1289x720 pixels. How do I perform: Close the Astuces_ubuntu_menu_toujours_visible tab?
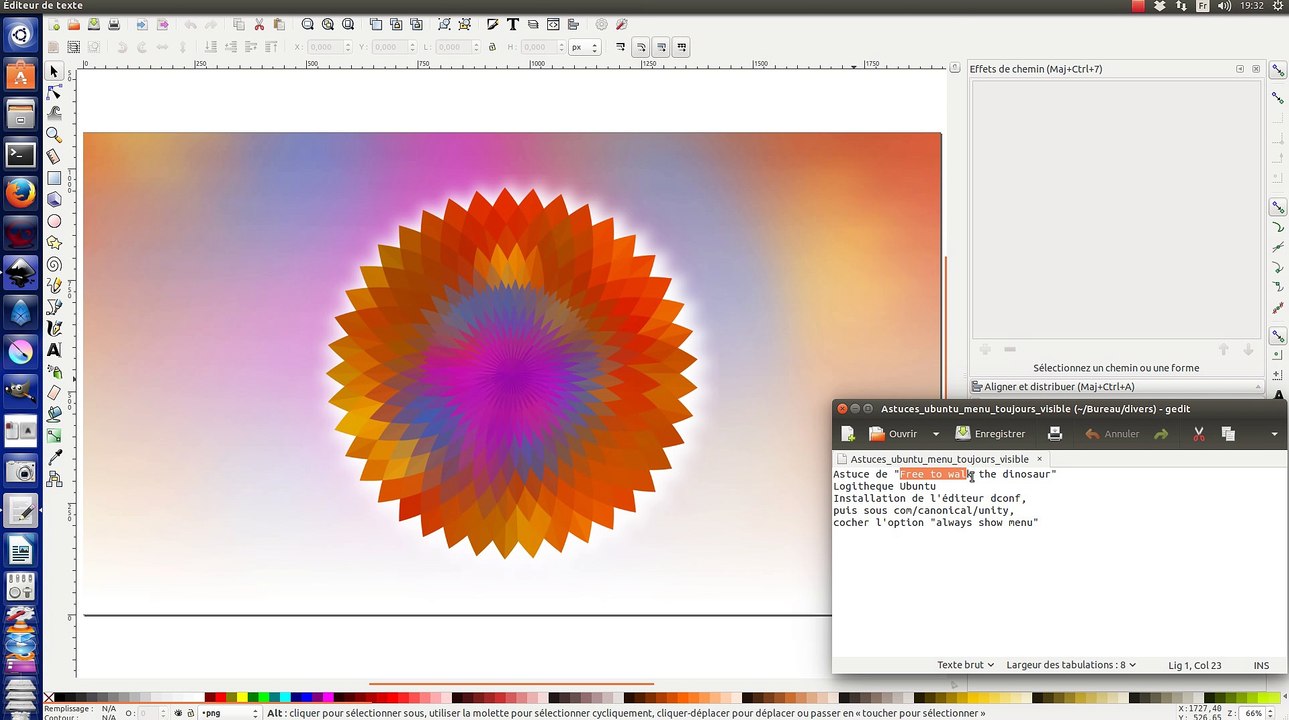1039,459
